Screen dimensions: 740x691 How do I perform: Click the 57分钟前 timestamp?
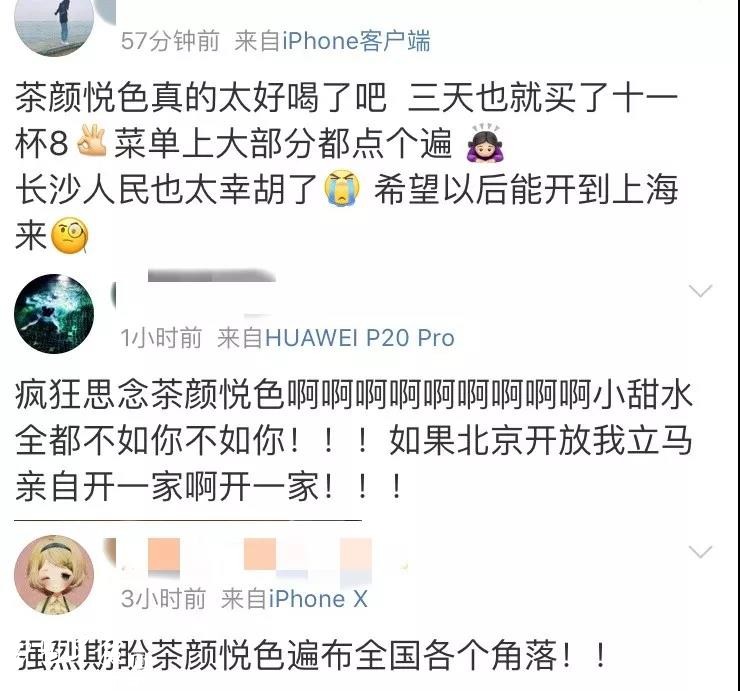click(x=170, y=41)
